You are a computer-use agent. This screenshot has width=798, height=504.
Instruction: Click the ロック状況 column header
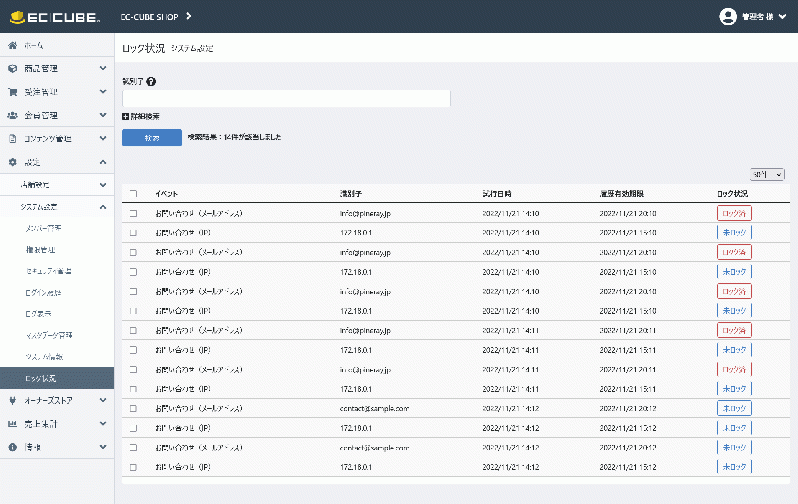[732, 193]
